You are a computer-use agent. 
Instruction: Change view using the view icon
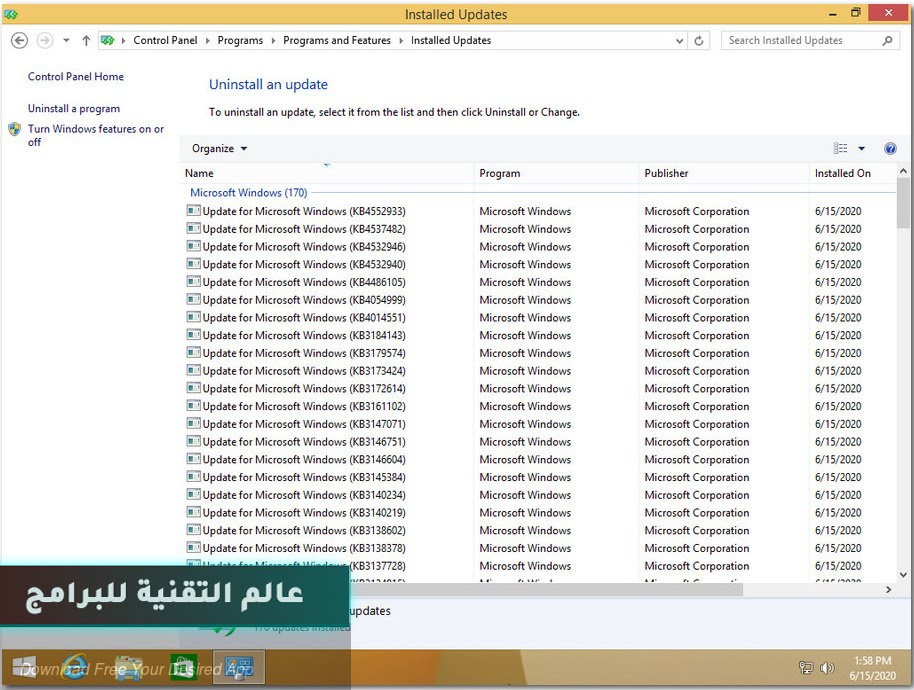click(x=840, y=148)
